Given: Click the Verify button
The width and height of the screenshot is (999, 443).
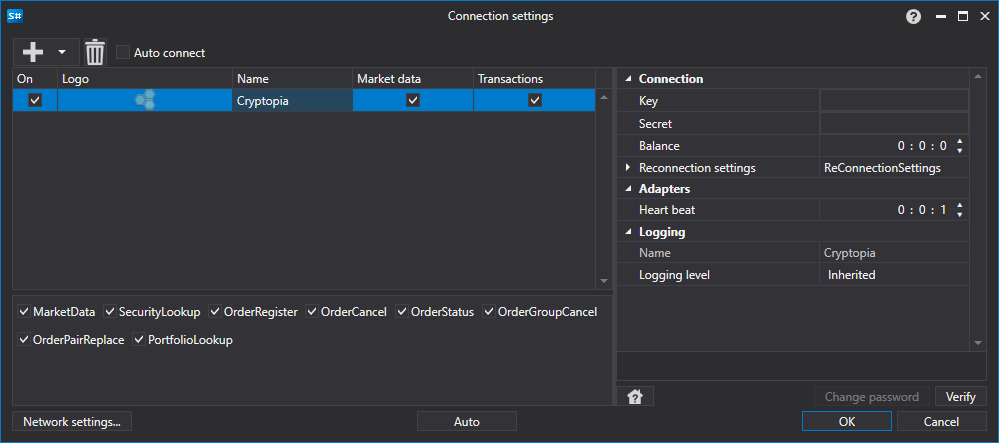Looking at the screenshot, I should (x=961, y=396).
